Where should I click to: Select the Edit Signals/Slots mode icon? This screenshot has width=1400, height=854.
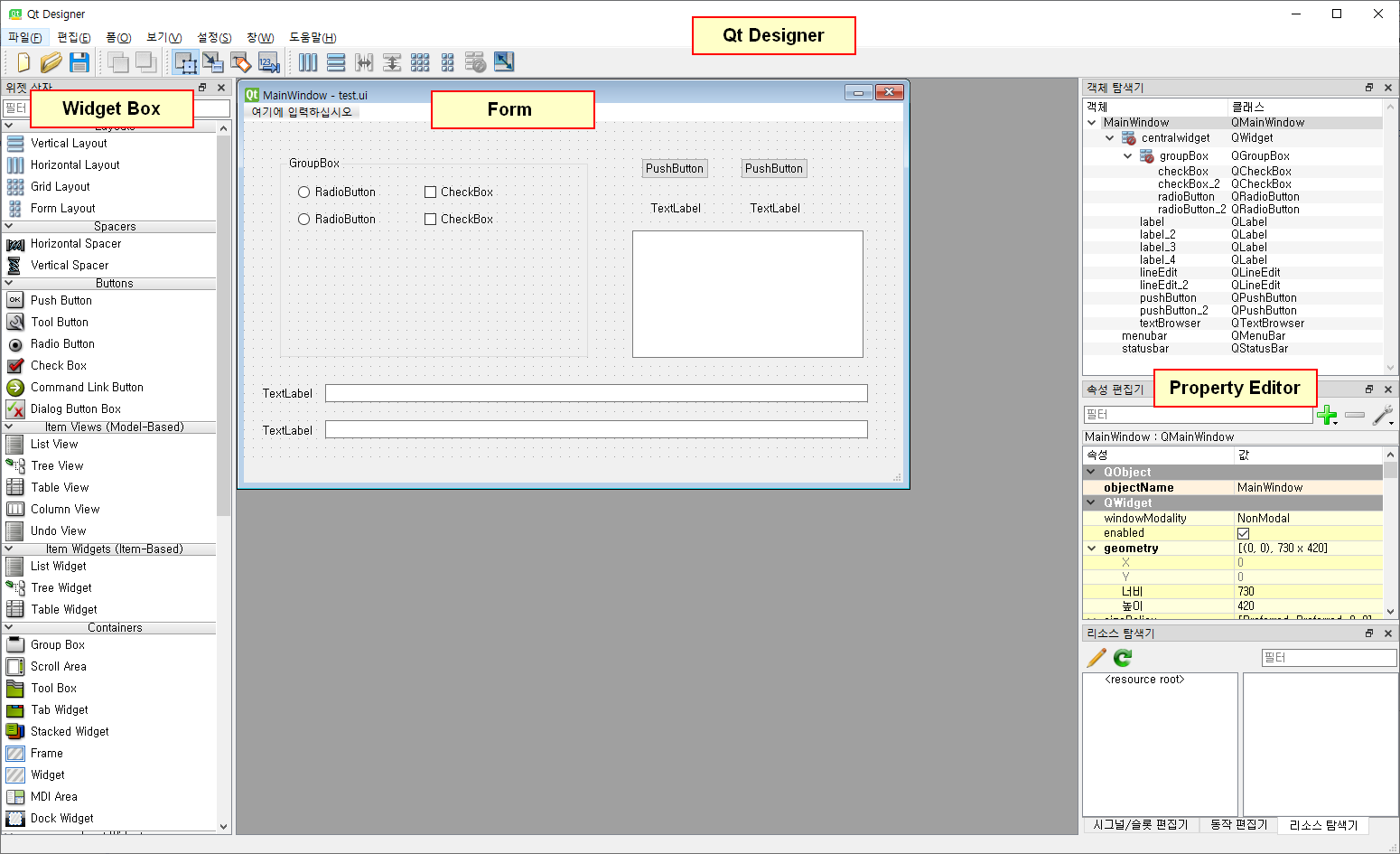[213, 62]
